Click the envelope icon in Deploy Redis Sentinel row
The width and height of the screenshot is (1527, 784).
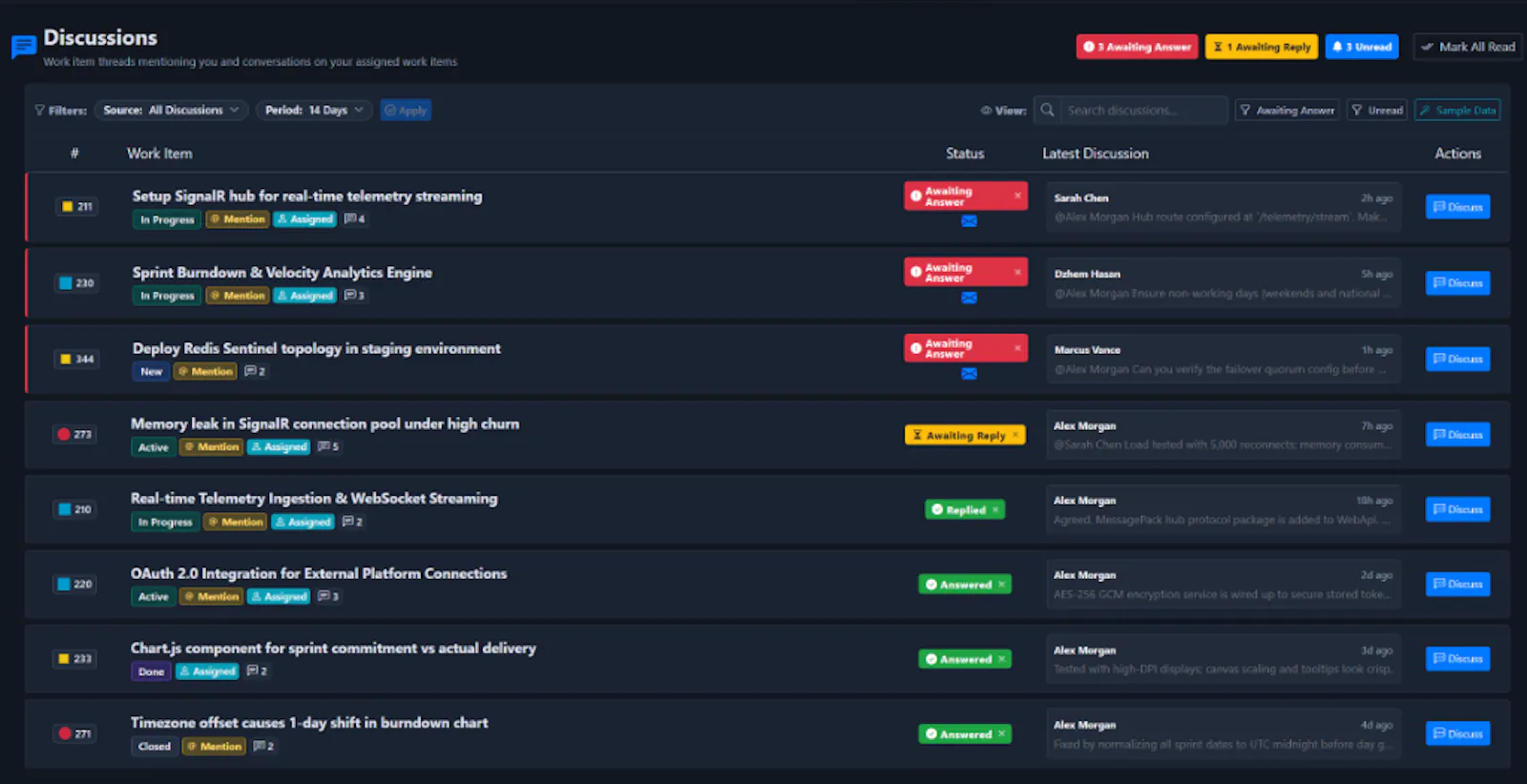pos(969,374)
